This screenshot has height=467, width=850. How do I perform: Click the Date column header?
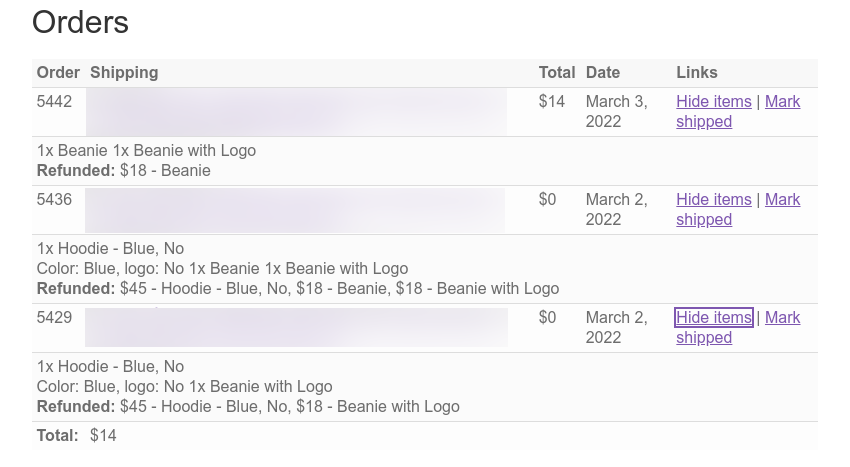tap(603, 73)
